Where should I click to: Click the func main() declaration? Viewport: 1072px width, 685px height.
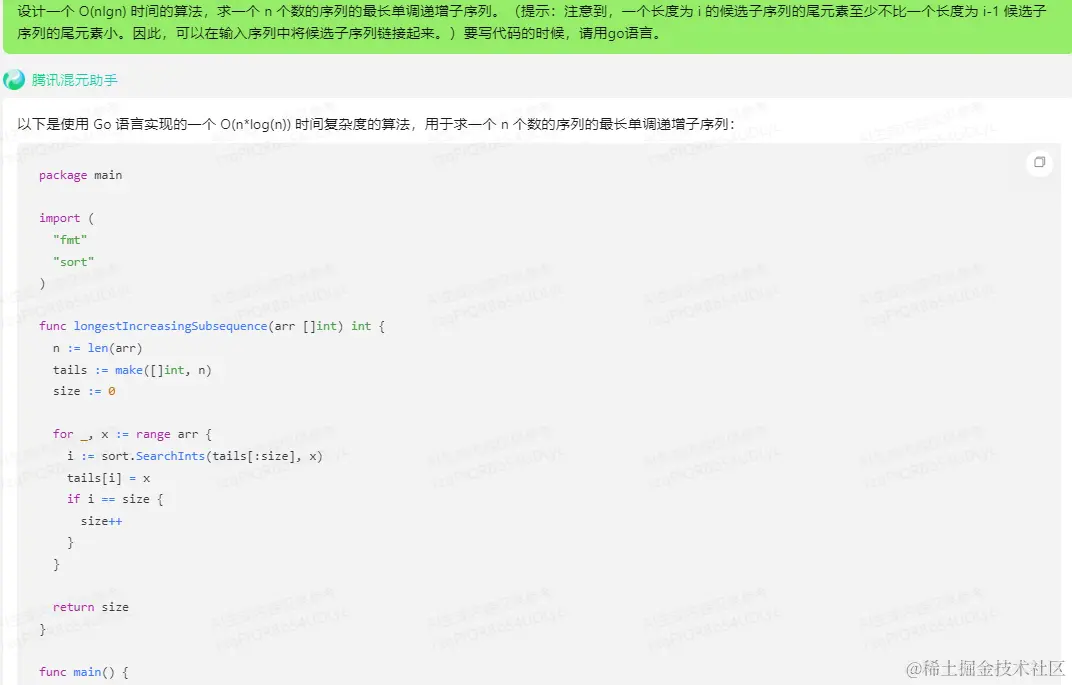[x=80, y=671]
